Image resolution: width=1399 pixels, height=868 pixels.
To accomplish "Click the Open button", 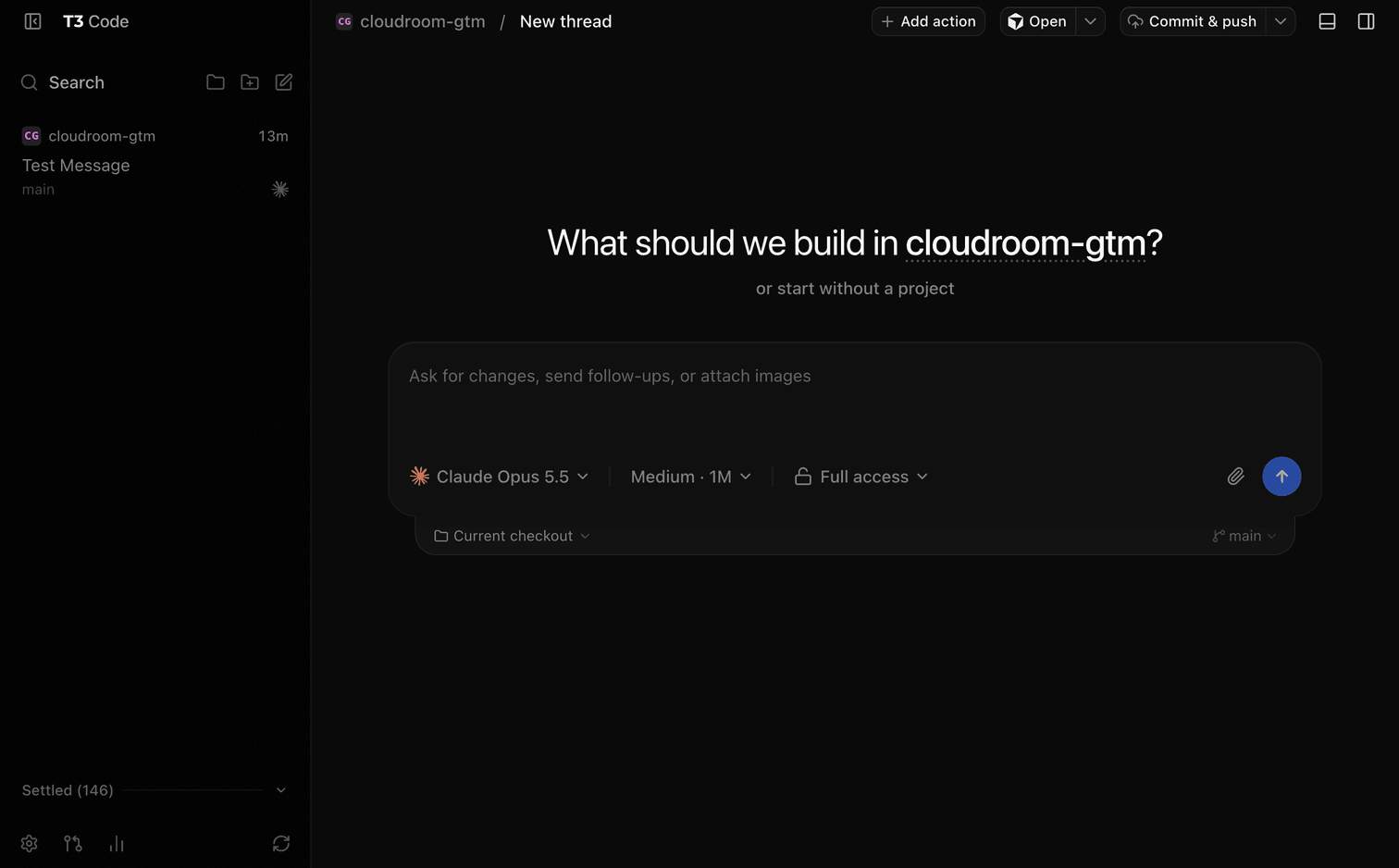I will (x=1037, y=21).
